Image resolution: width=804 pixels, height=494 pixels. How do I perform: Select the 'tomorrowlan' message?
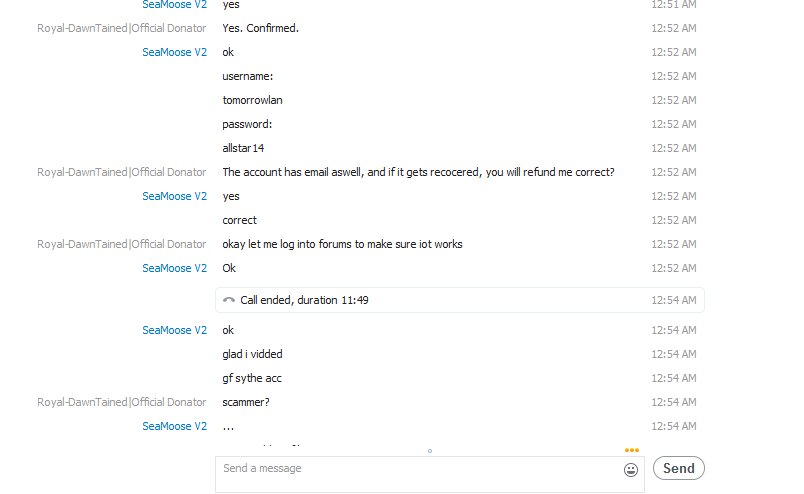252,100
